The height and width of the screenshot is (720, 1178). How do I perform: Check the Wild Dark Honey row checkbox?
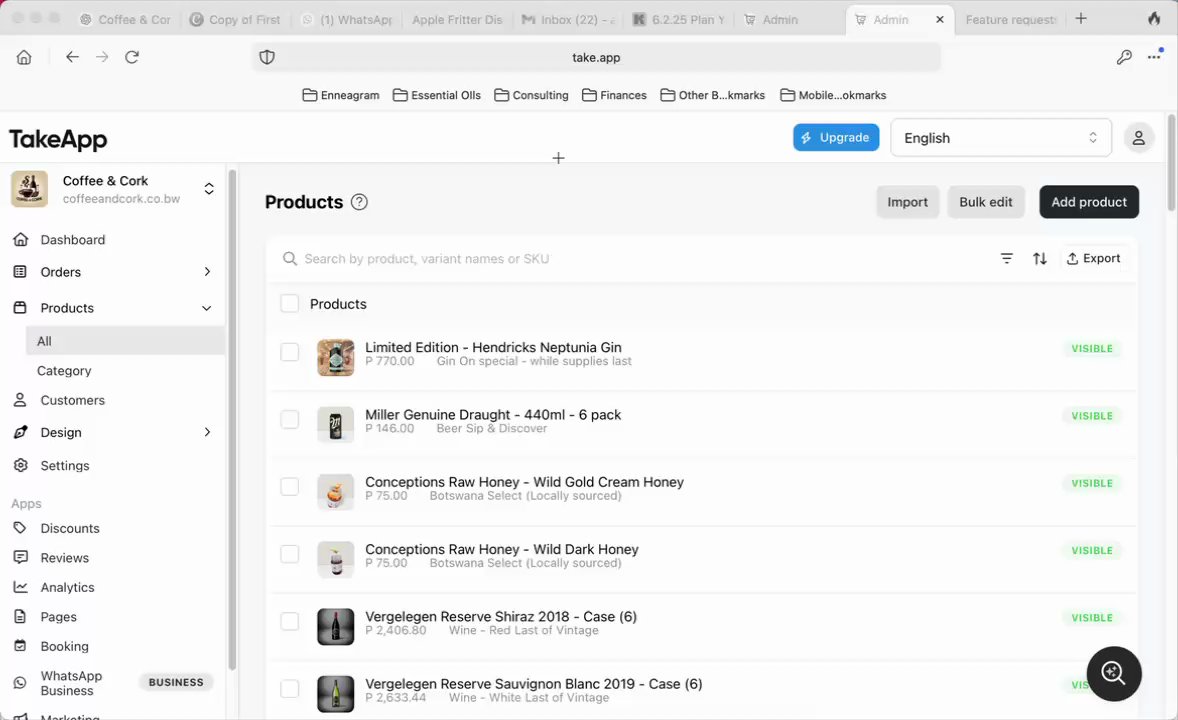point(289,554)
